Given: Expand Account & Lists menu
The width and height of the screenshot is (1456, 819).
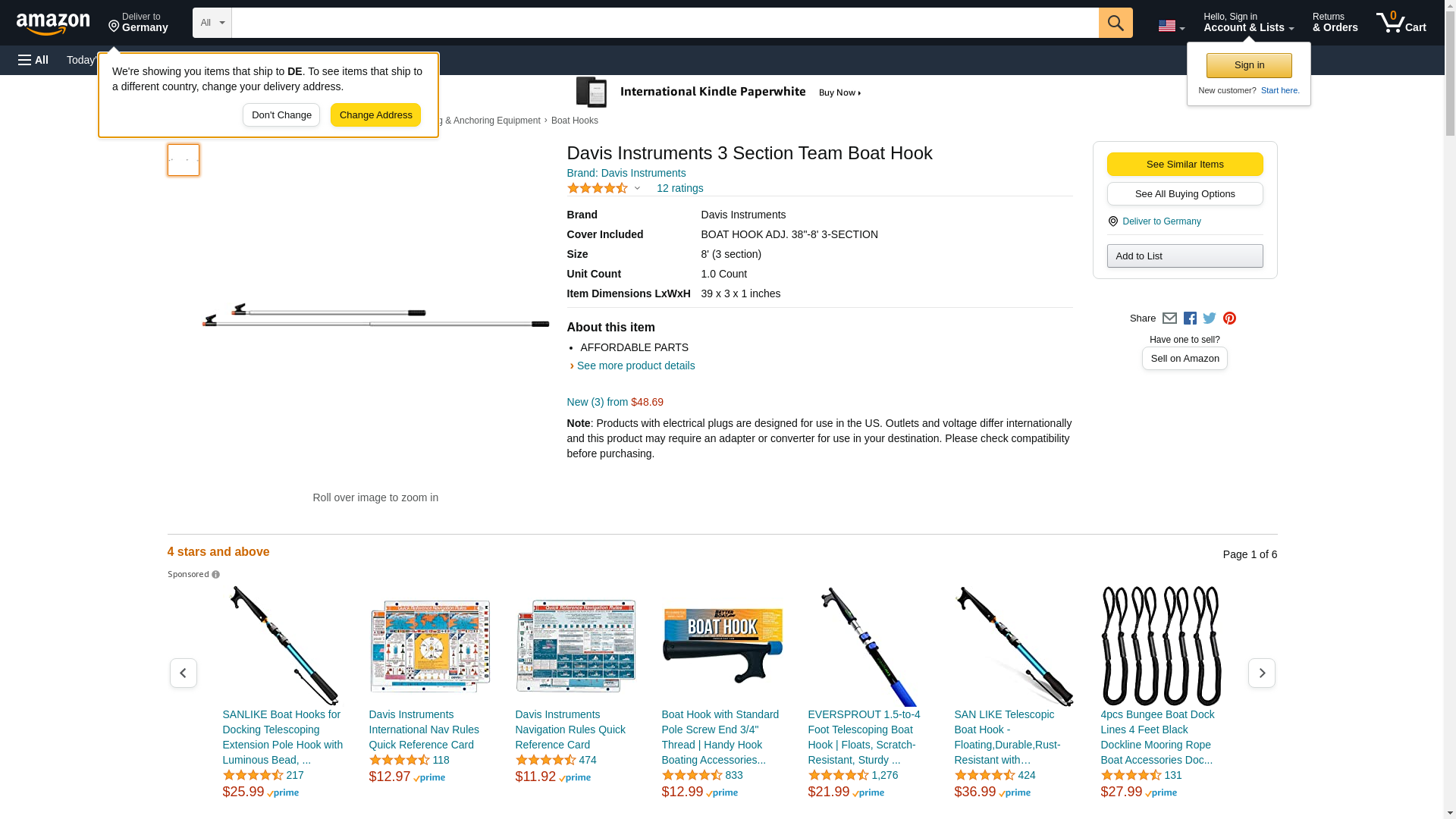Looking at the screenshot, I should [x=1248, y=23].
